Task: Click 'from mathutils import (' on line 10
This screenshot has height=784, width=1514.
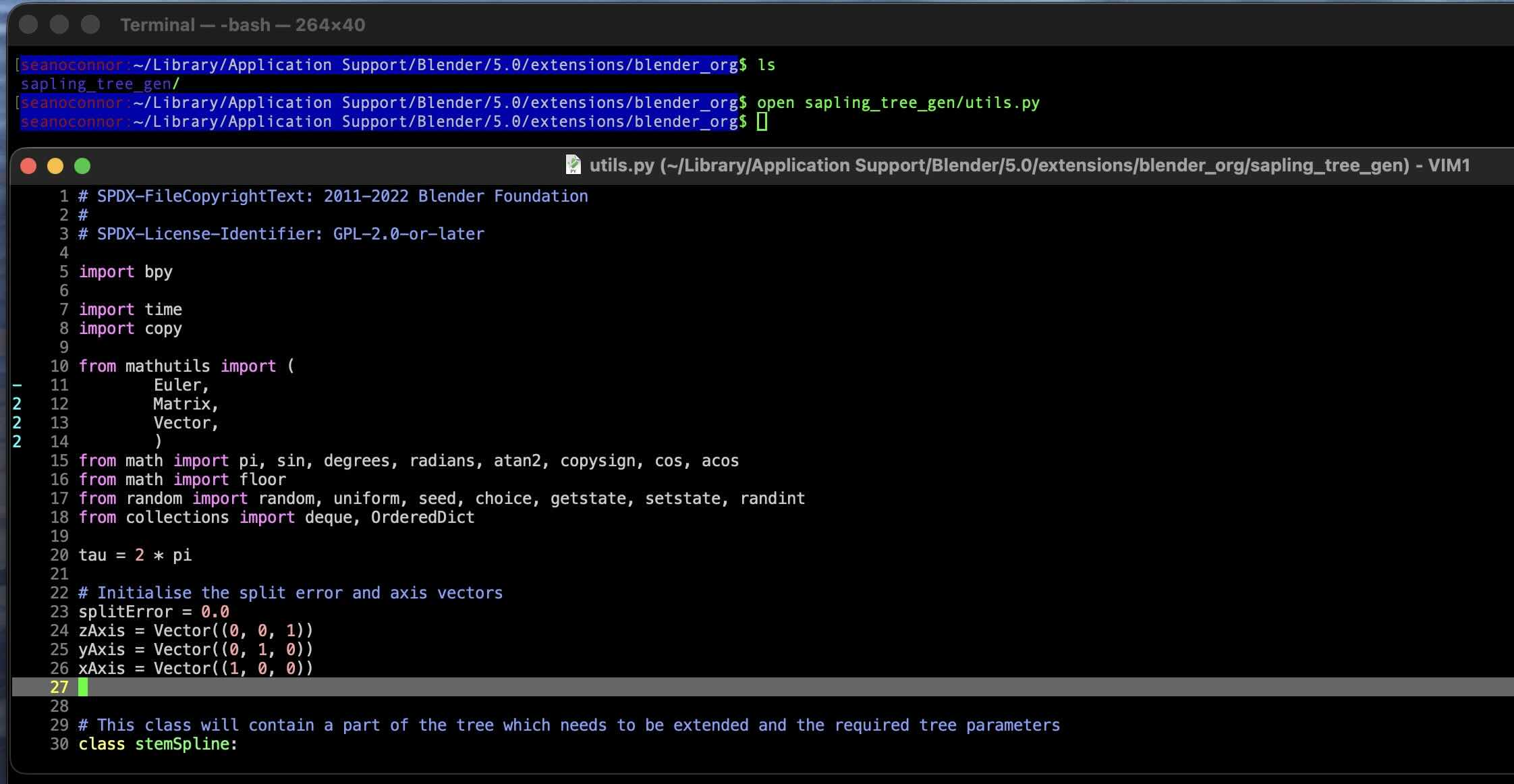Action: [187, 366]
